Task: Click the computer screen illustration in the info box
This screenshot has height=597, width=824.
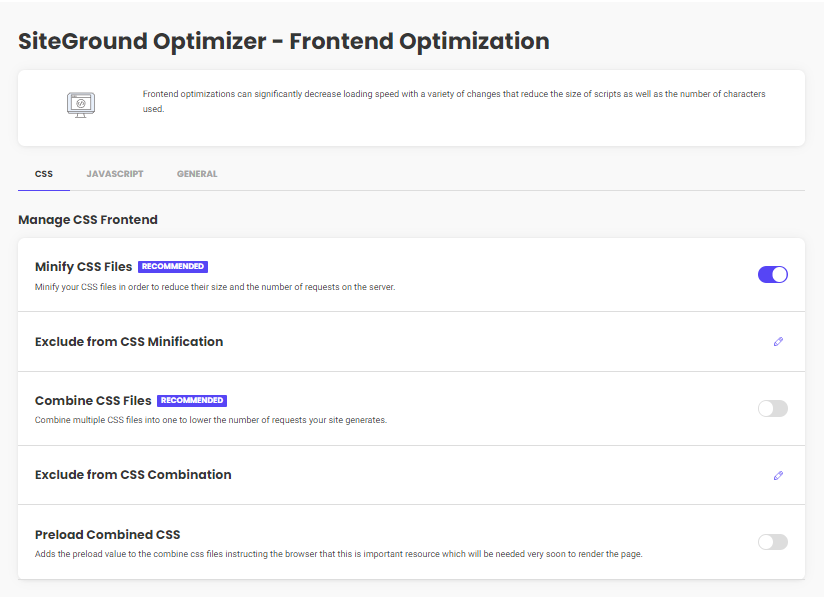Action: click(80, 104)
